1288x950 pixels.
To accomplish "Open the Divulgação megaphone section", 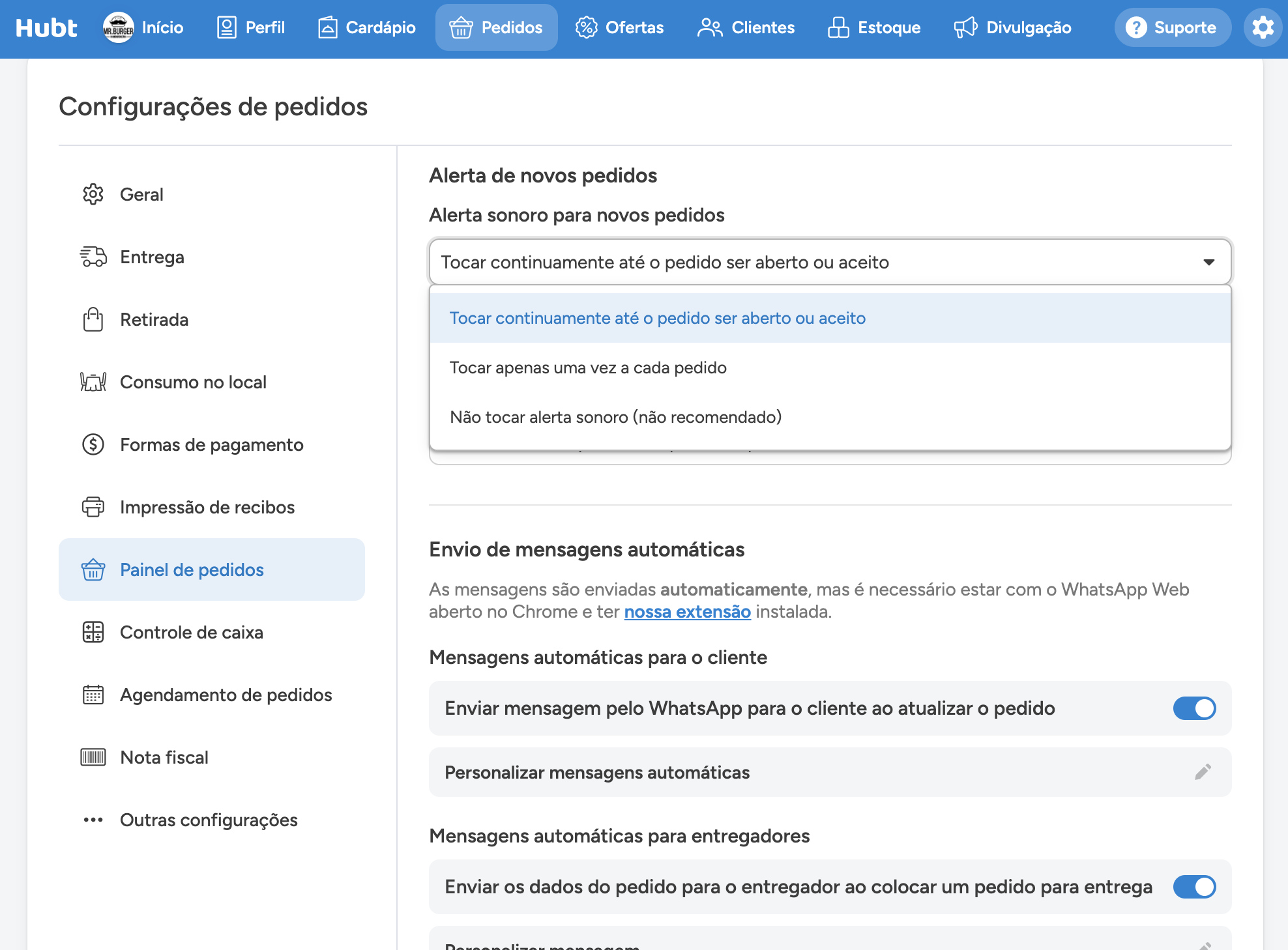I will tap(1012, 27).
